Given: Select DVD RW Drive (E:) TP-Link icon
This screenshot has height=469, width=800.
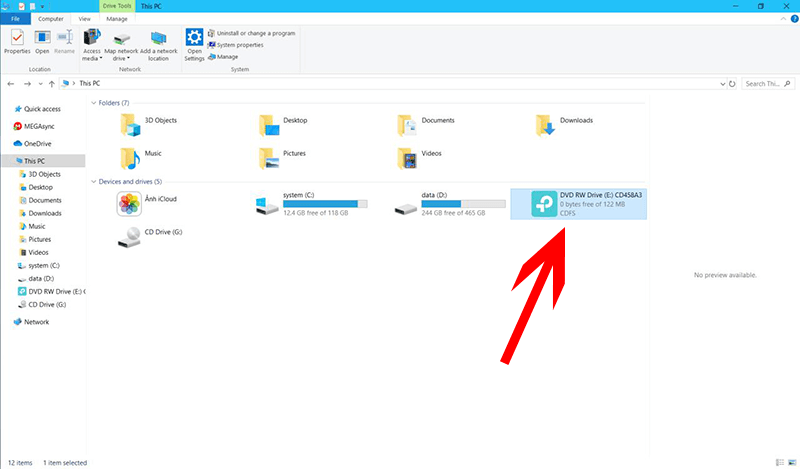Looking at the screenshot, I should tap(544, 204).
